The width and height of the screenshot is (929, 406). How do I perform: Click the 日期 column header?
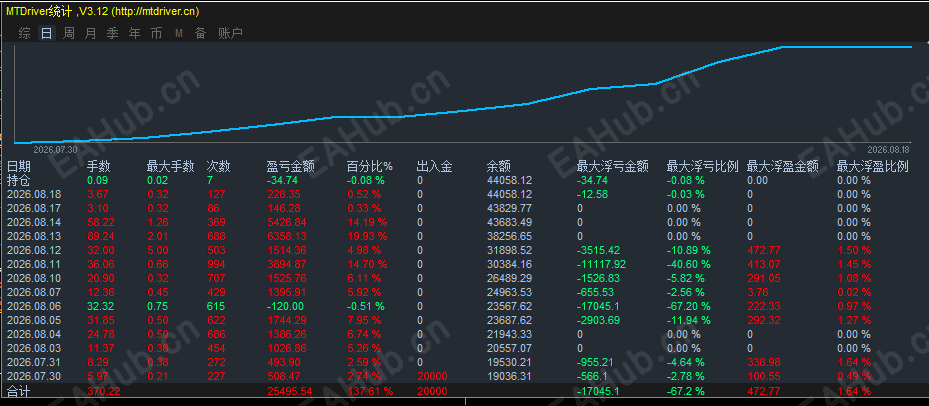[18, 167]
